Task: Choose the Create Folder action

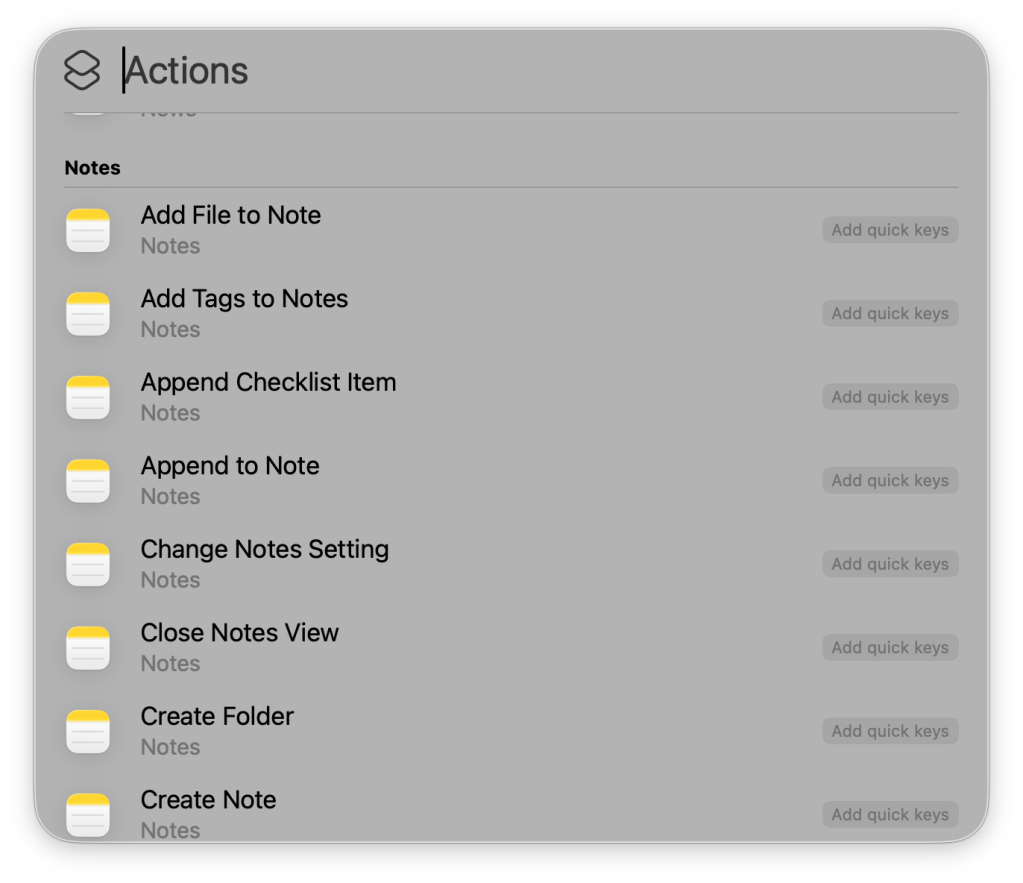Action: tap(217, 717)
